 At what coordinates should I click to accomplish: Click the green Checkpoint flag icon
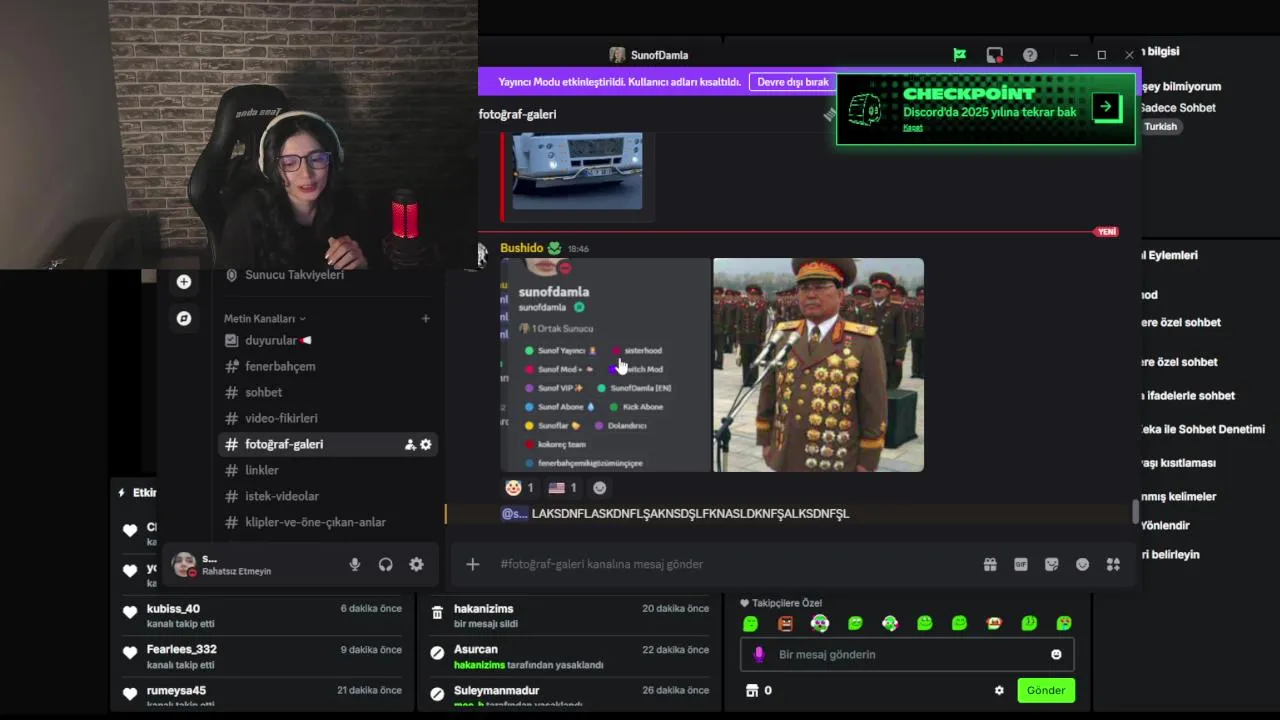tap(960, 55)
